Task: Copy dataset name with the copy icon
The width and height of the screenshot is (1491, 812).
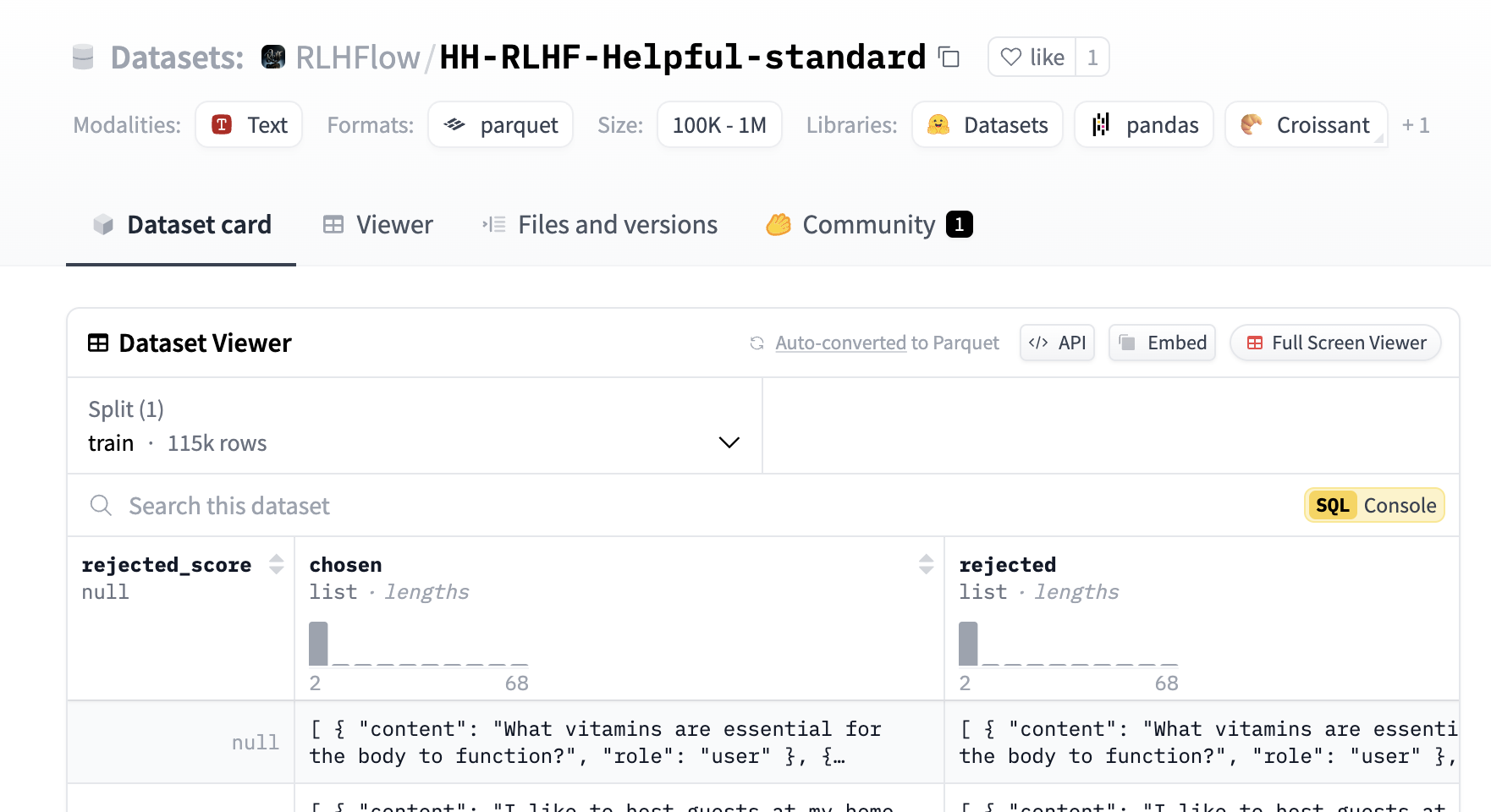Action: click(x=949, y=57)
